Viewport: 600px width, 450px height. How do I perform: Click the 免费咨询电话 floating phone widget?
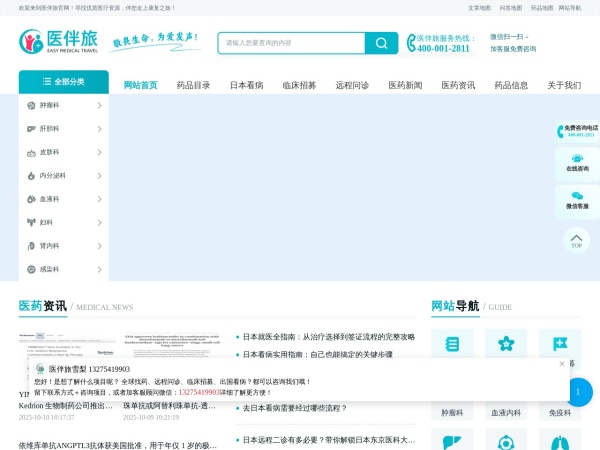tap(577, 131)
